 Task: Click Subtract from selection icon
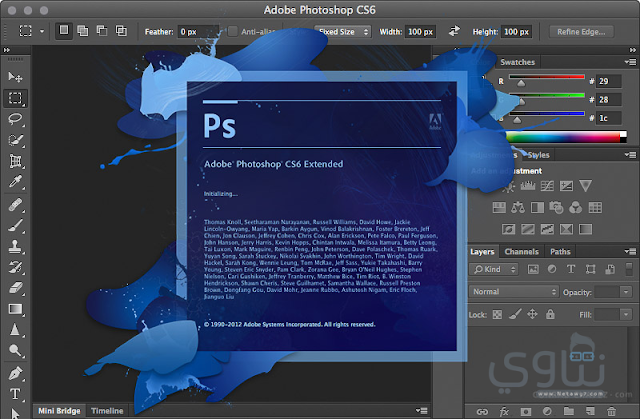click(x=102, y=31)
